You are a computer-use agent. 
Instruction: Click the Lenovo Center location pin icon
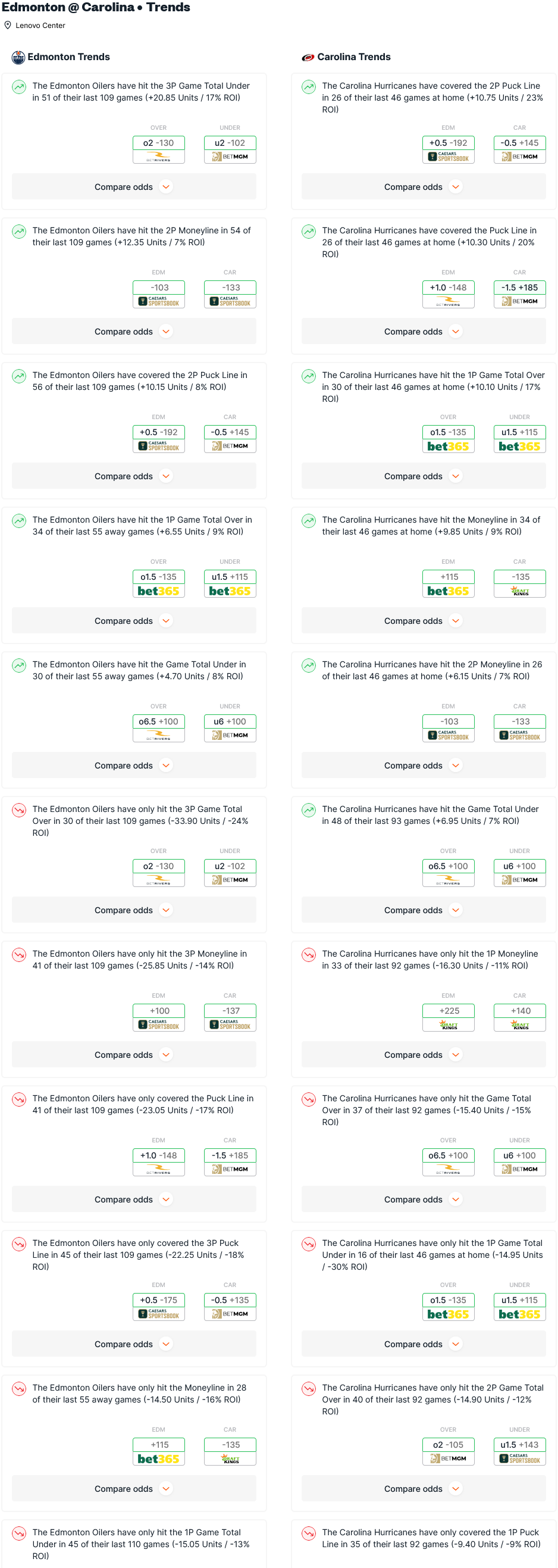[x=8, y=26]
